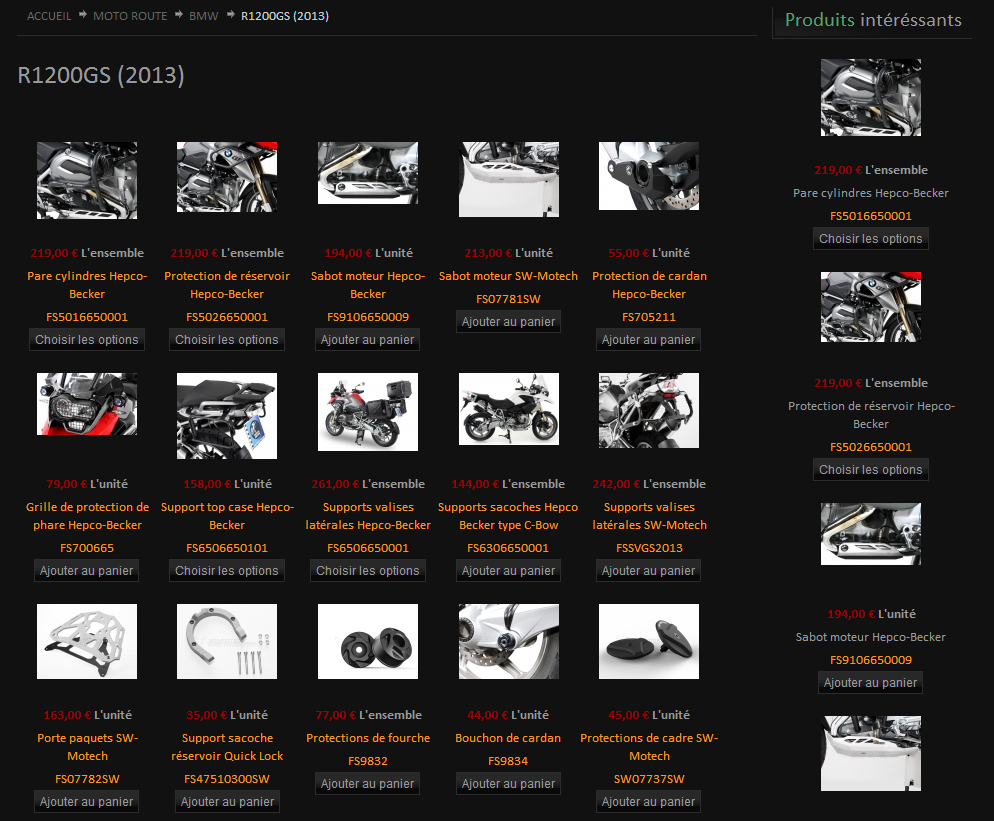This screenshot has height=821, width=994.
Task: Open sidebar Protection de réservoir image
Action: (x=870, y=307)
